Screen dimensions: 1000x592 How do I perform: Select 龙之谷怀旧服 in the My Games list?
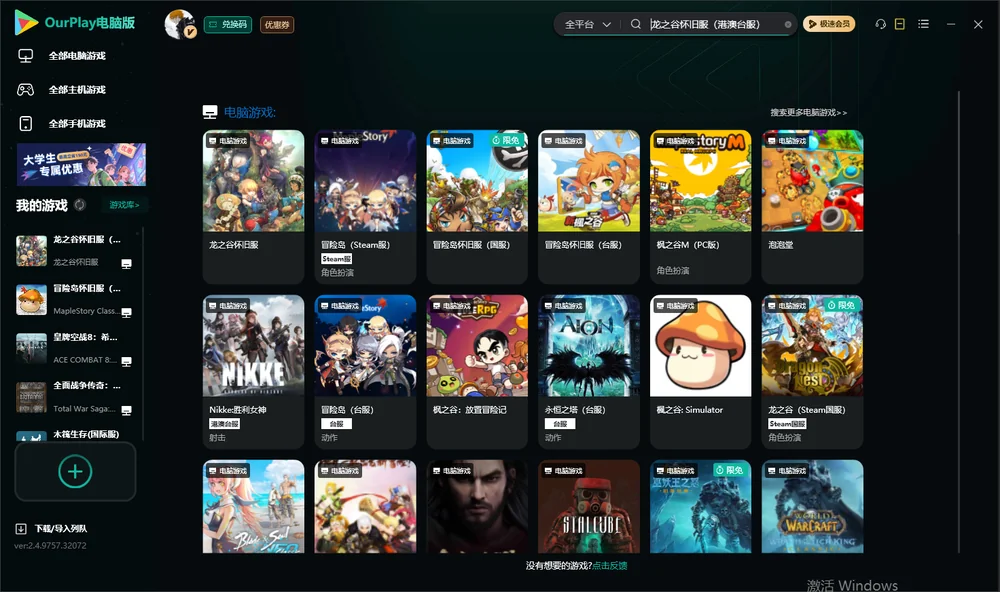coord(74,251)
